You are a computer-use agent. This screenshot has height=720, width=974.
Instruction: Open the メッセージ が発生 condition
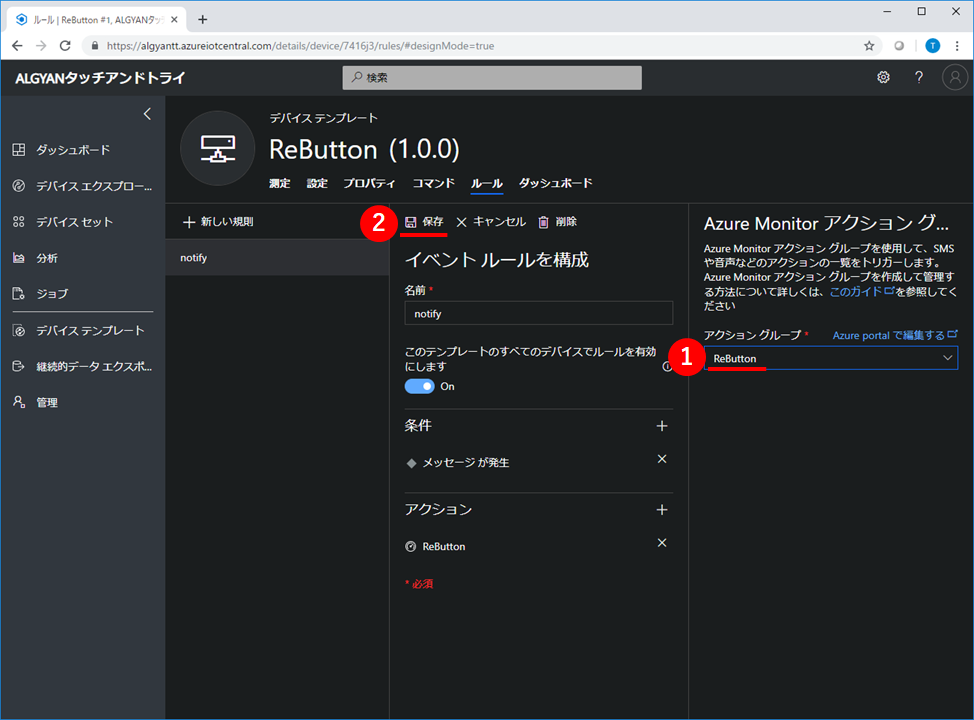click(x=466, y=463)
